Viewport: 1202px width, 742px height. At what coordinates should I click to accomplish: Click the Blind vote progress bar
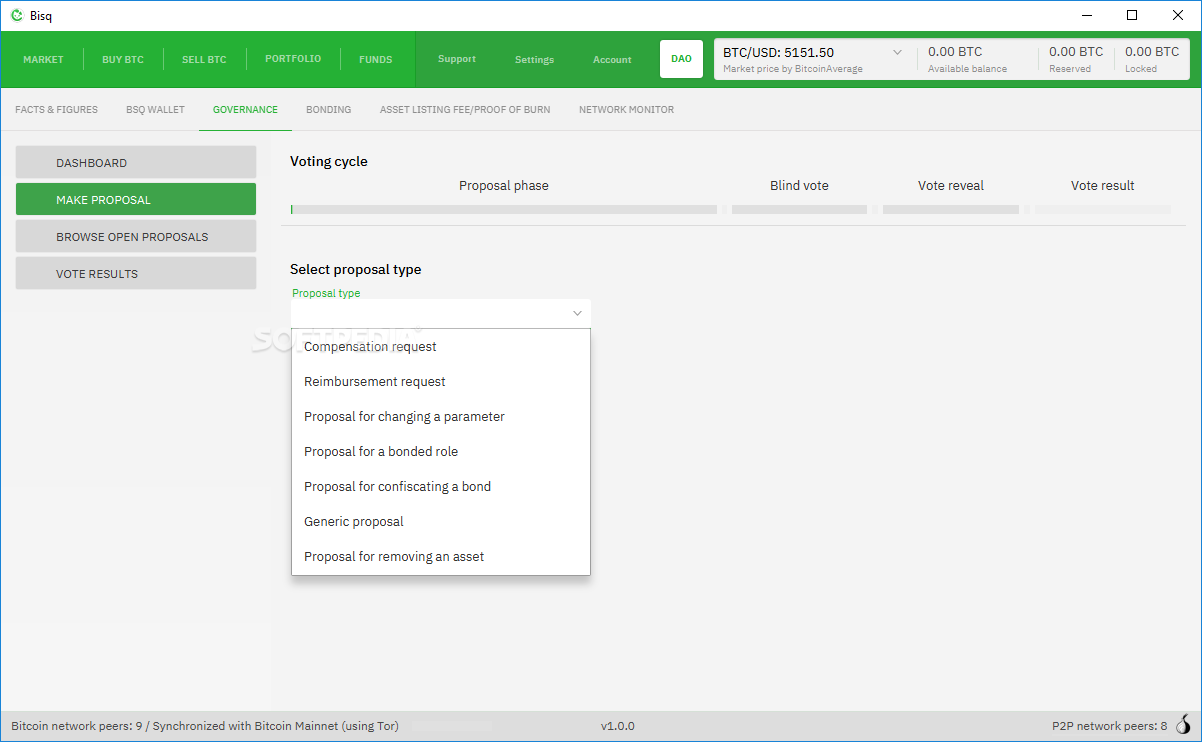pyautogui.click(x=799, y=210)
